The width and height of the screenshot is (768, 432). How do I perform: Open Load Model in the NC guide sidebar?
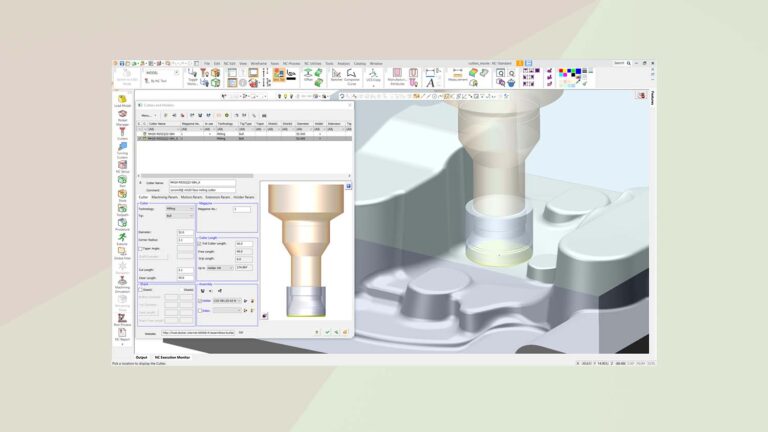122,101
